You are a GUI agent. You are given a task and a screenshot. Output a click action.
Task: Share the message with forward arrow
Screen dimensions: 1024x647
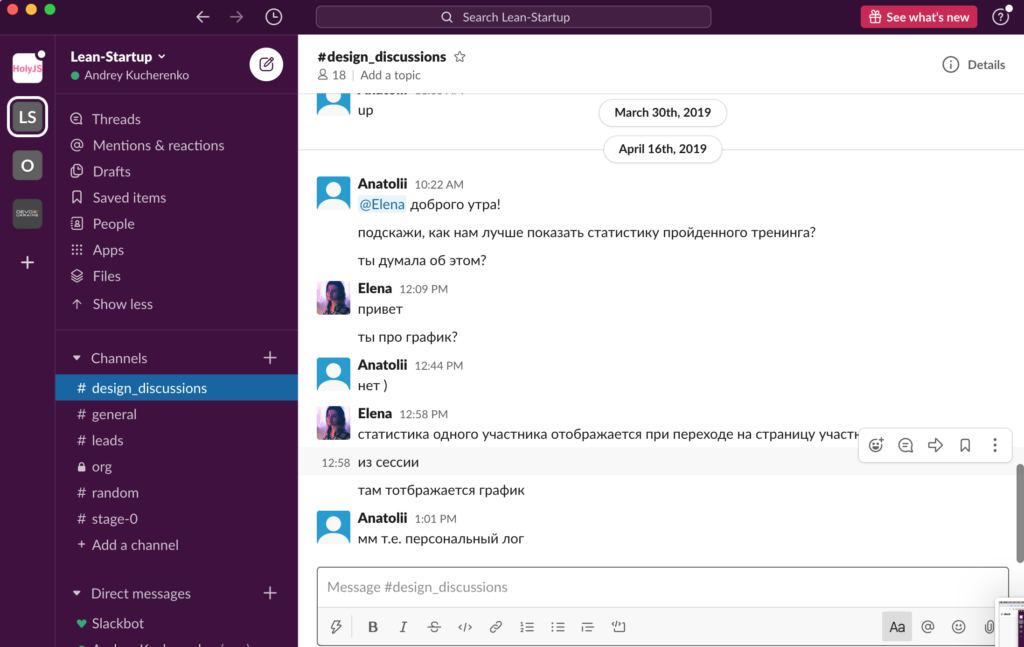pos(935,445)
